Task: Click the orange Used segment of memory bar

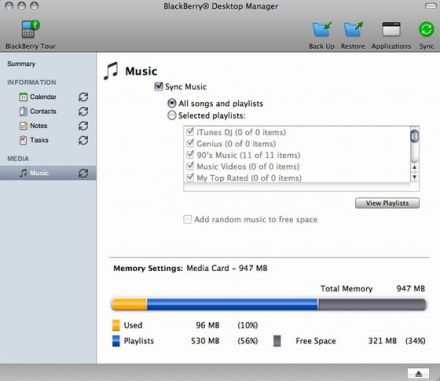Action: [129, 304]
